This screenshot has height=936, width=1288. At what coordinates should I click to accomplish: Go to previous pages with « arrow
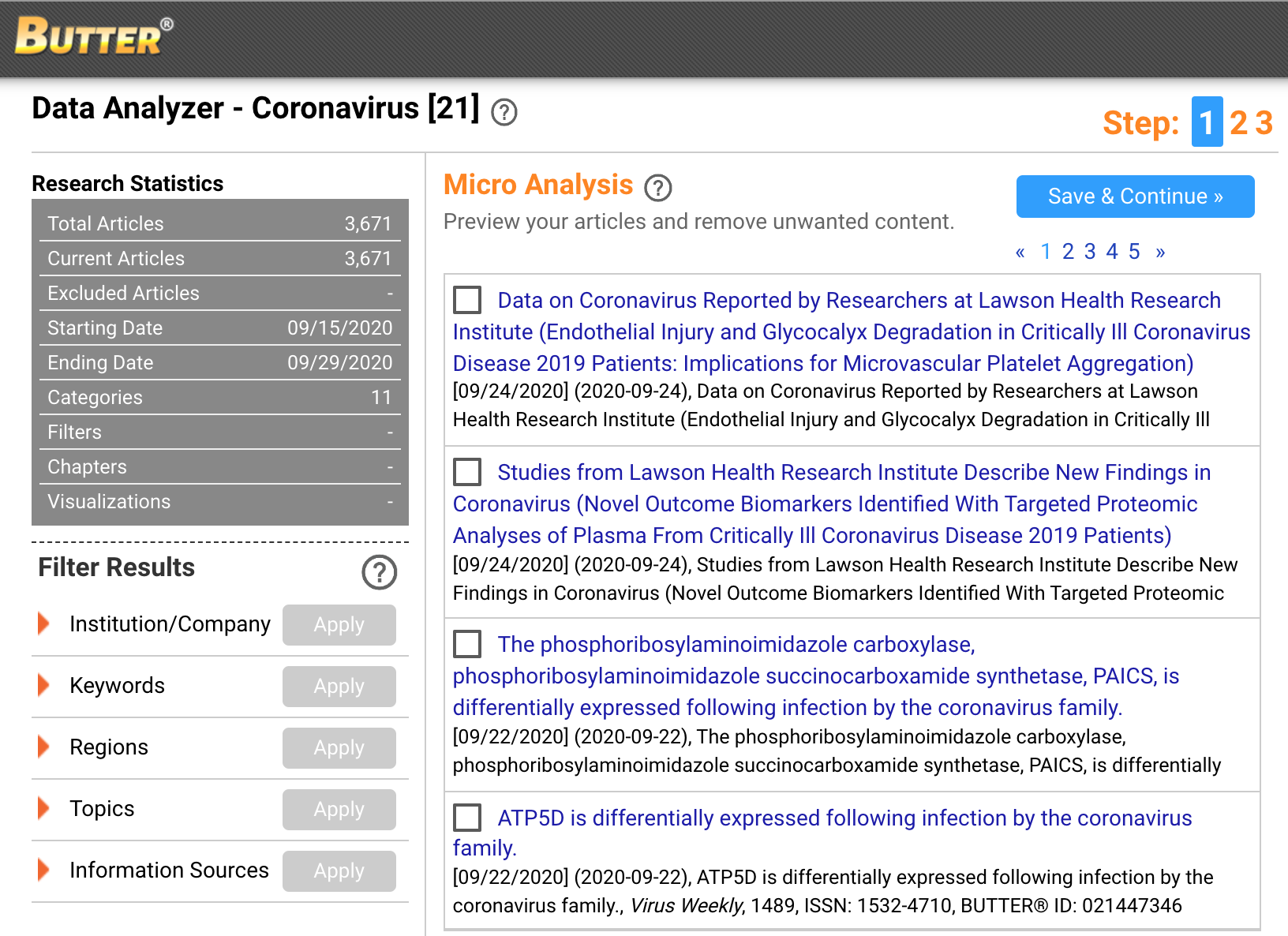click(x=1020, y=252)
